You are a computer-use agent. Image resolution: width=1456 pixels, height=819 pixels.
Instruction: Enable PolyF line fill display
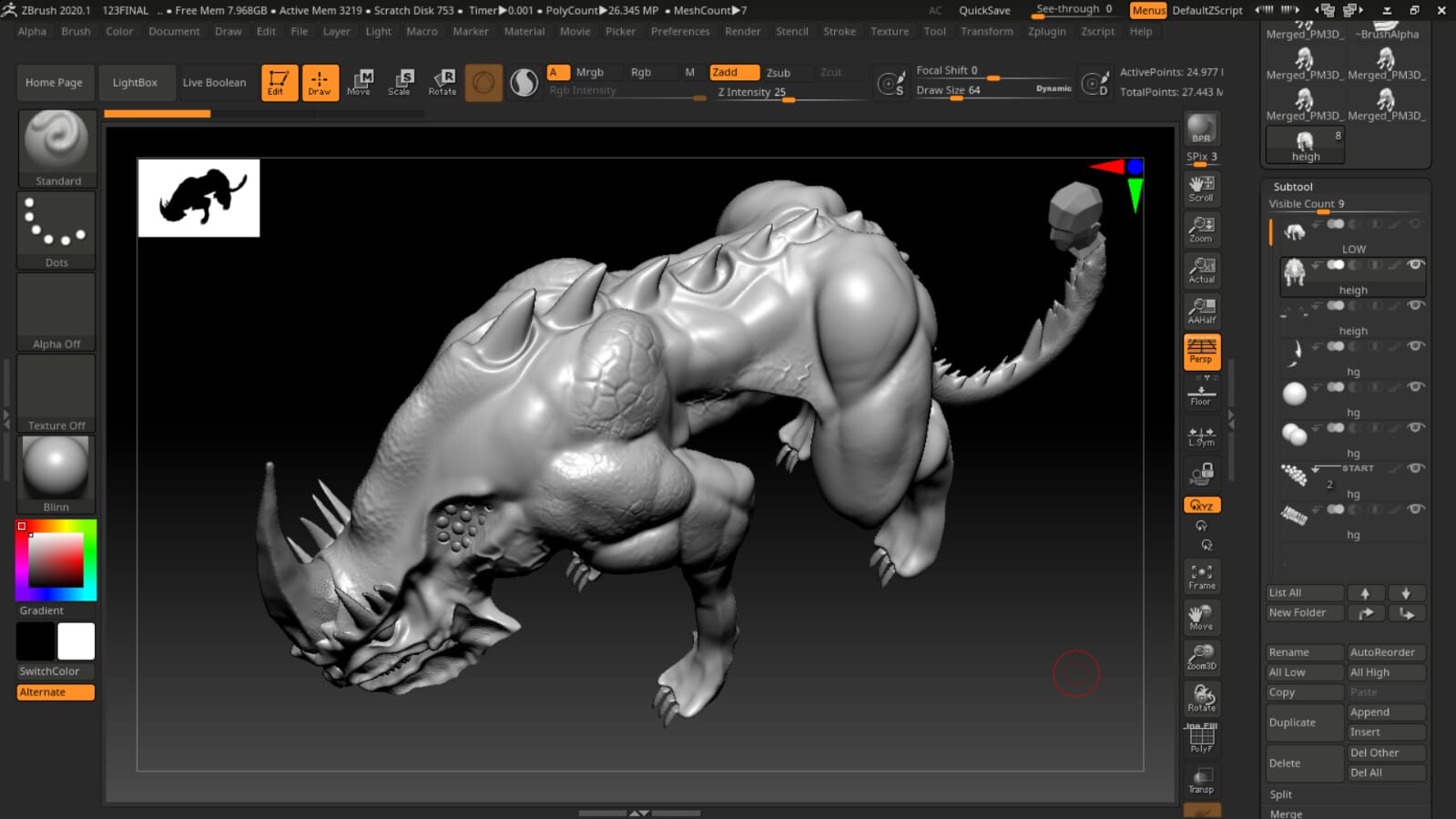coord(1201,738)
